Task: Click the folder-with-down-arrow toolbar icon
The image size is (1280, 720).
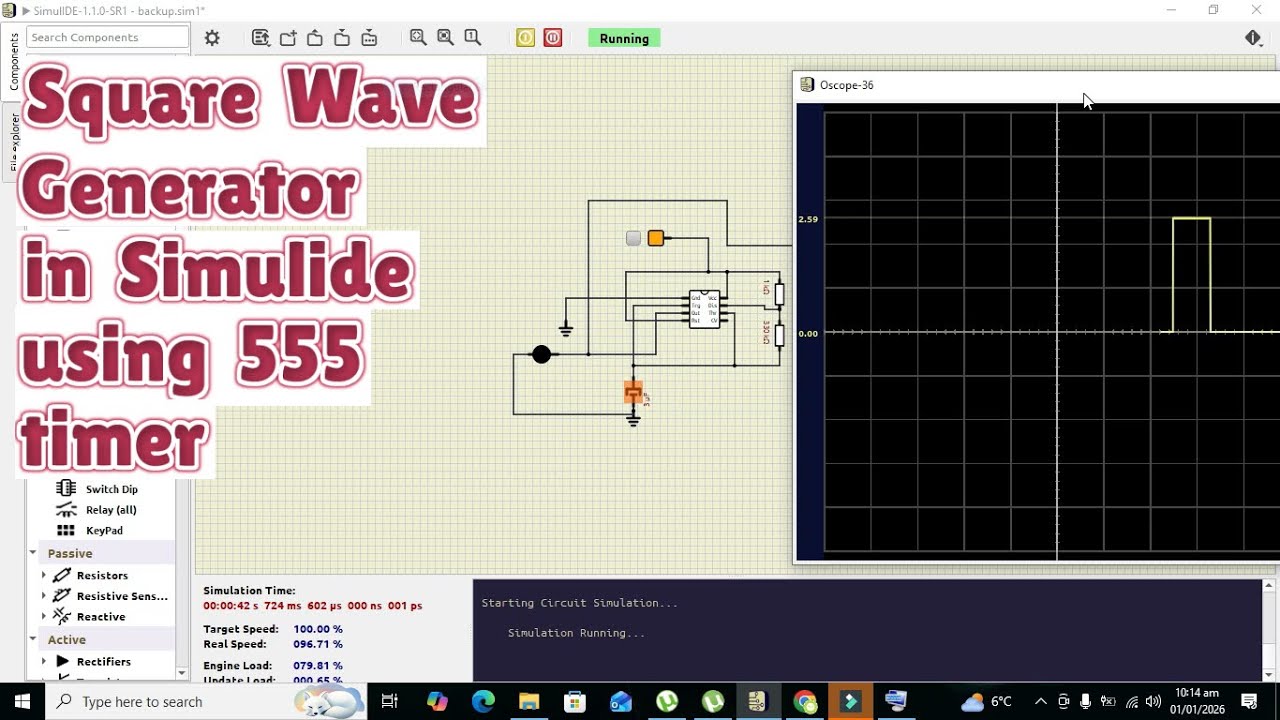Action: [342, 38]
